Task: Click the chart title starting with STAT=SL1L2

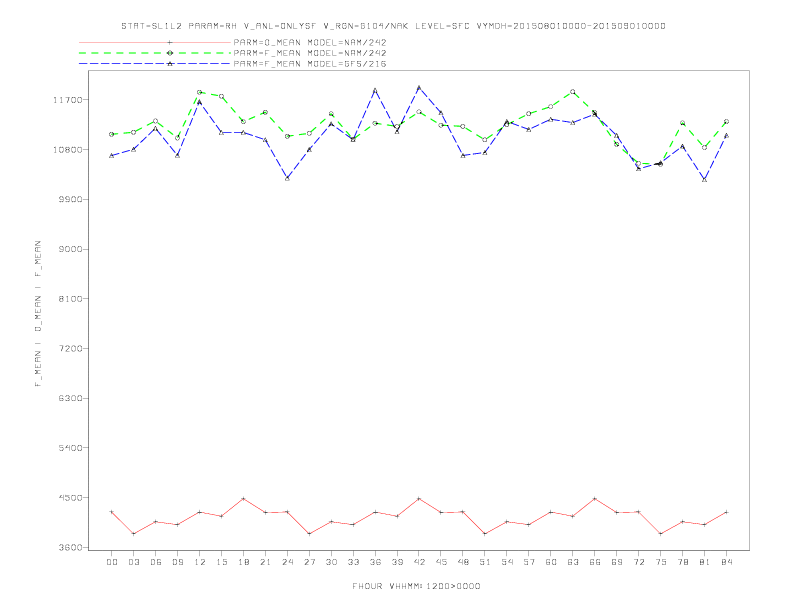Action: 393,26
